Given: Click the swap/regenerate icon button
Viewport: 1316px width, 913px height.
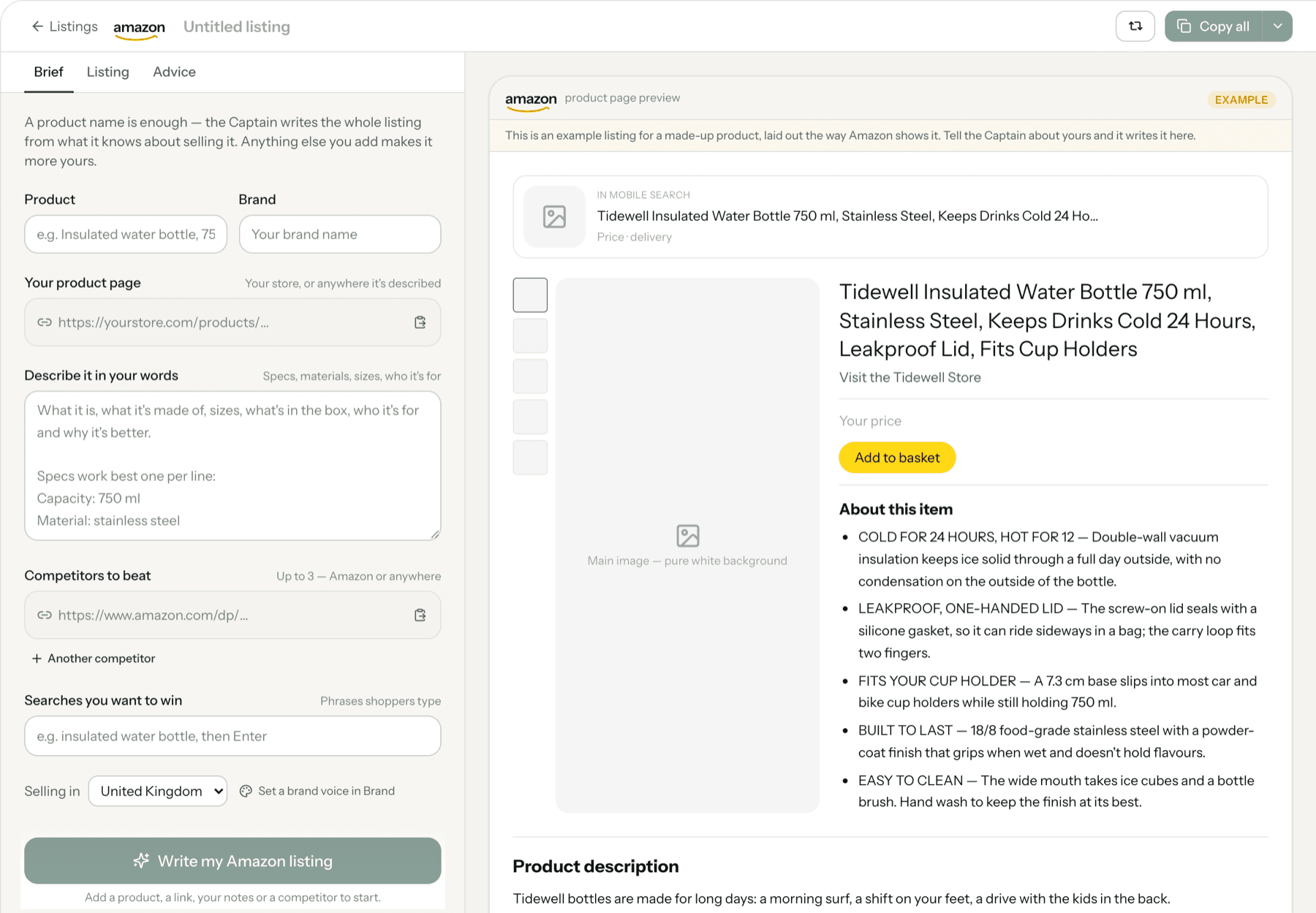Looking at the screenshot, I should tap(1135, 26).
